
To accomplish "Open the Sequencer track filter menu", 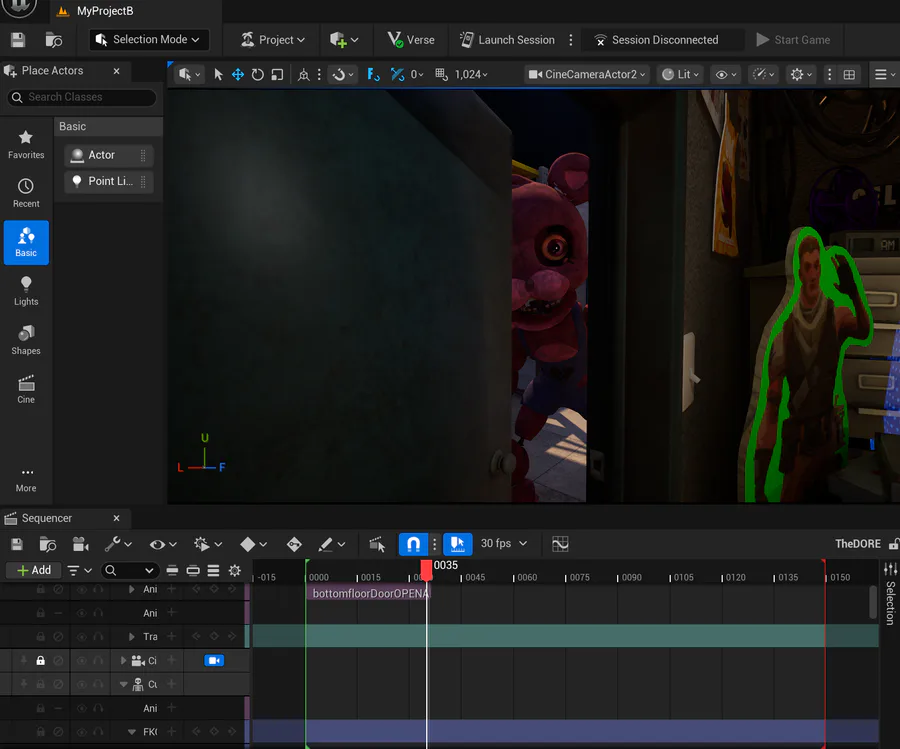I will (79, 571).
